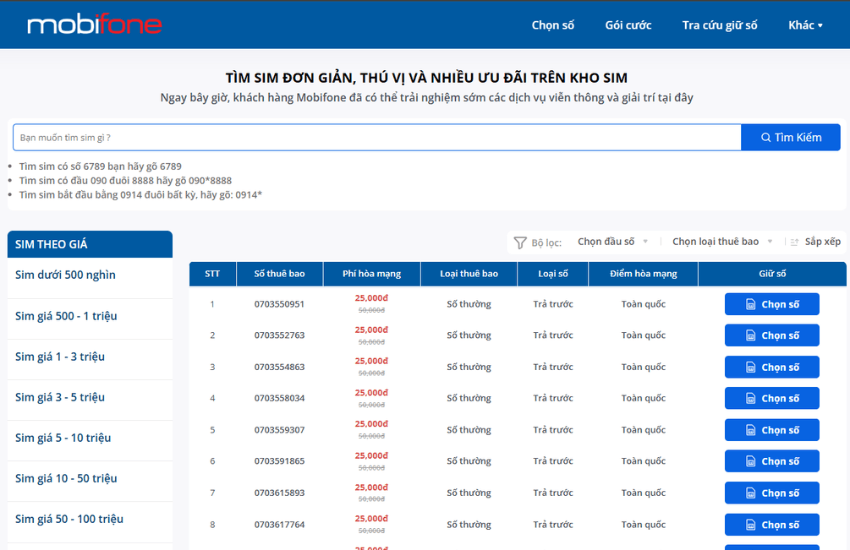This screenshot has height=550, width=850.
Task: Choose number 0703552763 with the Chọn số button
Action: click(x=772, y=335)
